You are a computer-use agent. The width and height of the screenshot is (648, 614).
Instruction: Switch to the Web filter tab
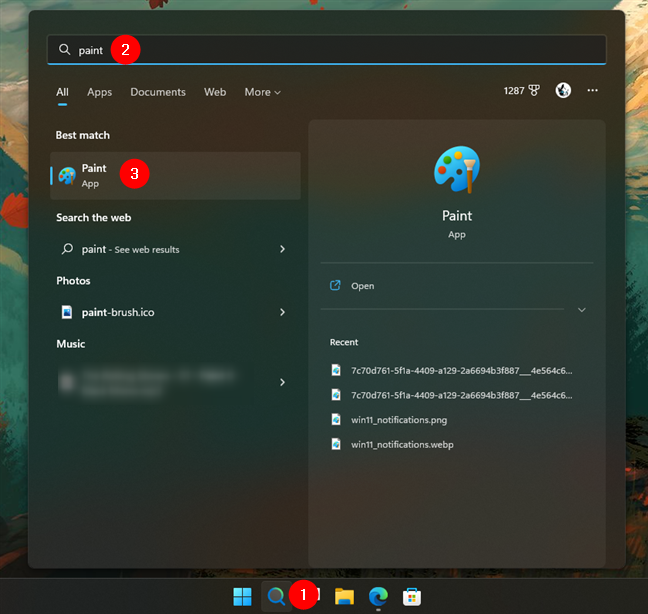point(215,92)
